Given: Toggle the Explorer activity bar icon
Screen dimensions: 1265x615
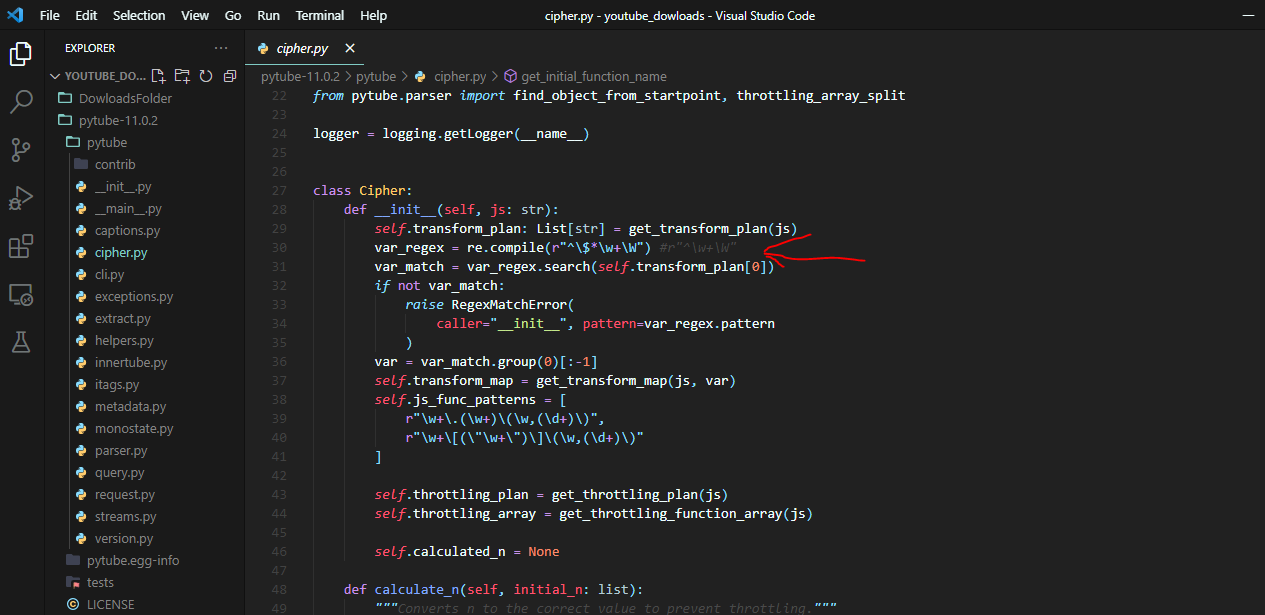Looking at the screenshot, I should click(20, 55).
